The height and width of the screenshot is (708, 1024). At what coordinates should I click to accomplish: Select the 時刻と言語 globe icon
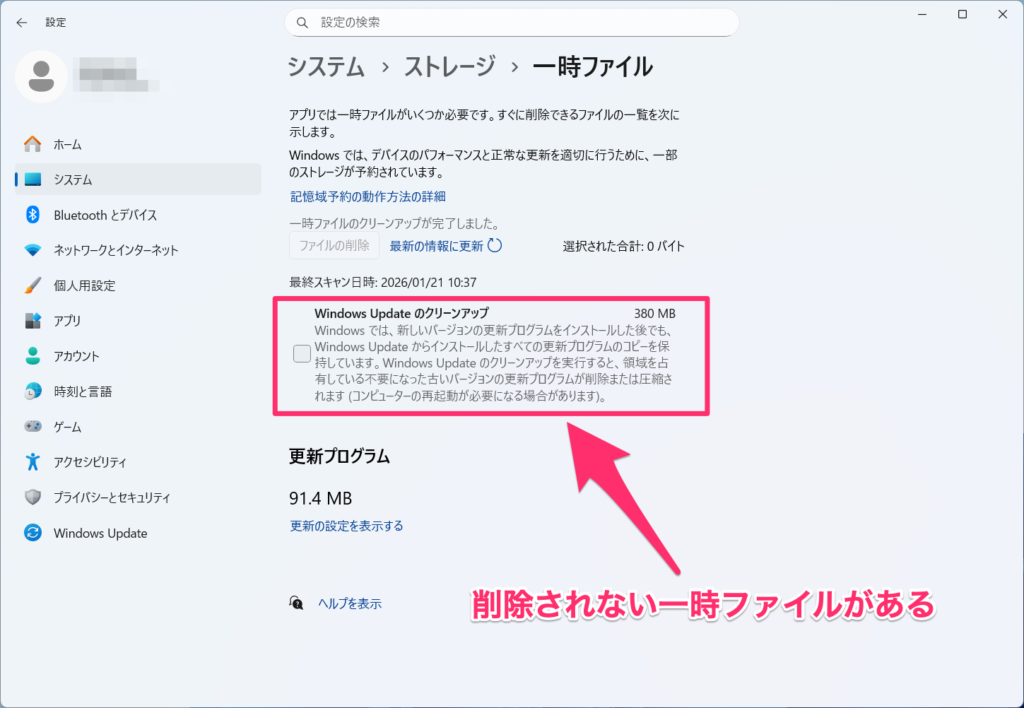(x=33, y=391)
